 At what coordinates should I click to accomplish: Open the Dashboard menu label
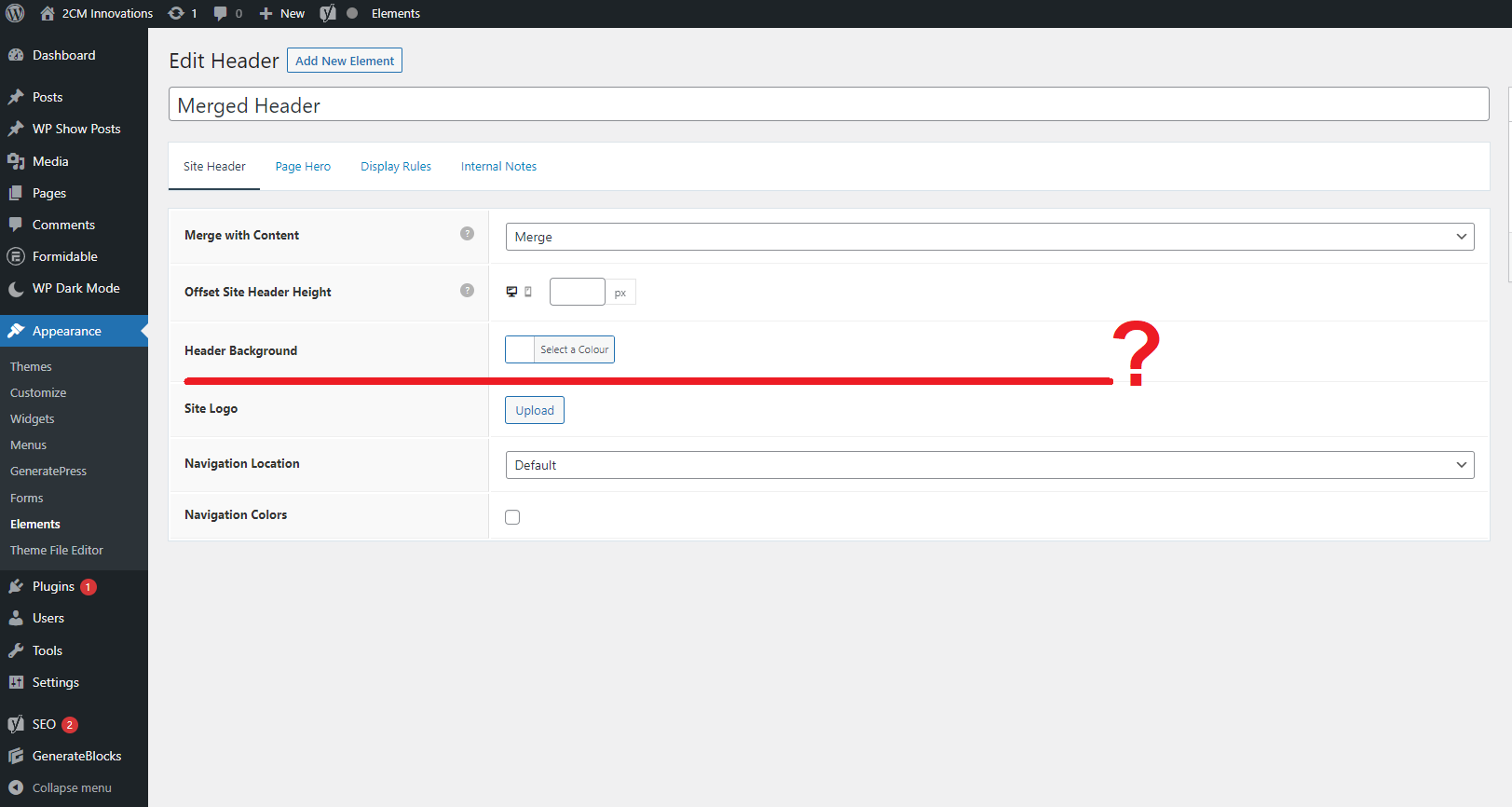[63, 55]
